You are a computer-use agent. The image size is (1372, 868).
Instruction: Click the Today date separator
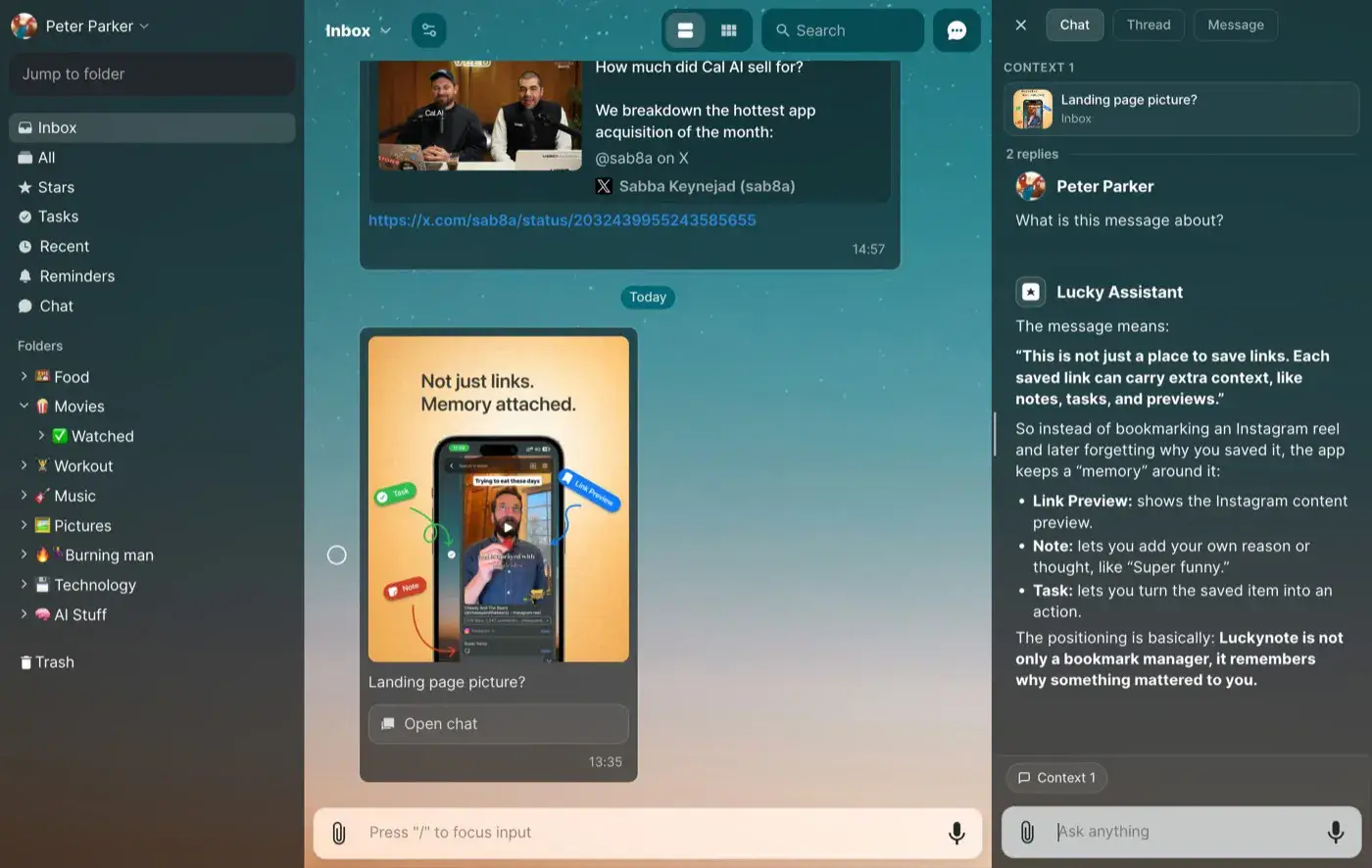point(648,297)
